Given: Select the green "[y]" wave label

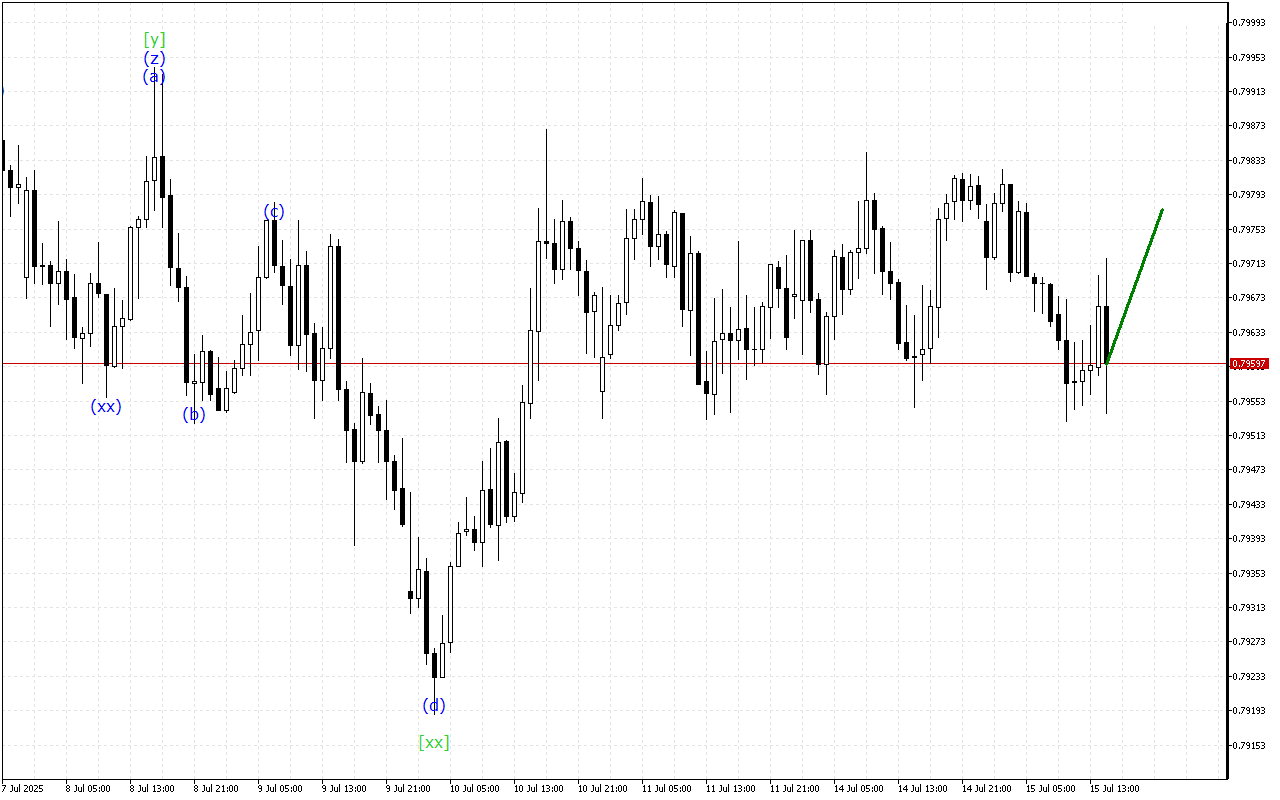Looking at the screenshot, I should 156,40.
